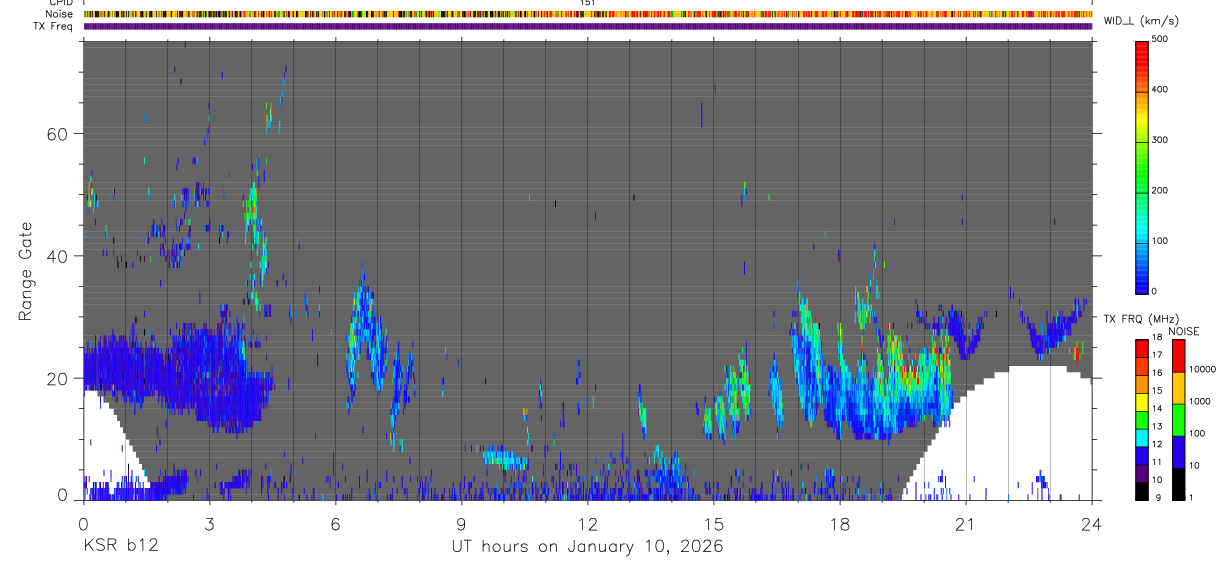Click the '9' tick on the UT hours axis
The image size is (1228, 567).
click(x=461, y=523)
